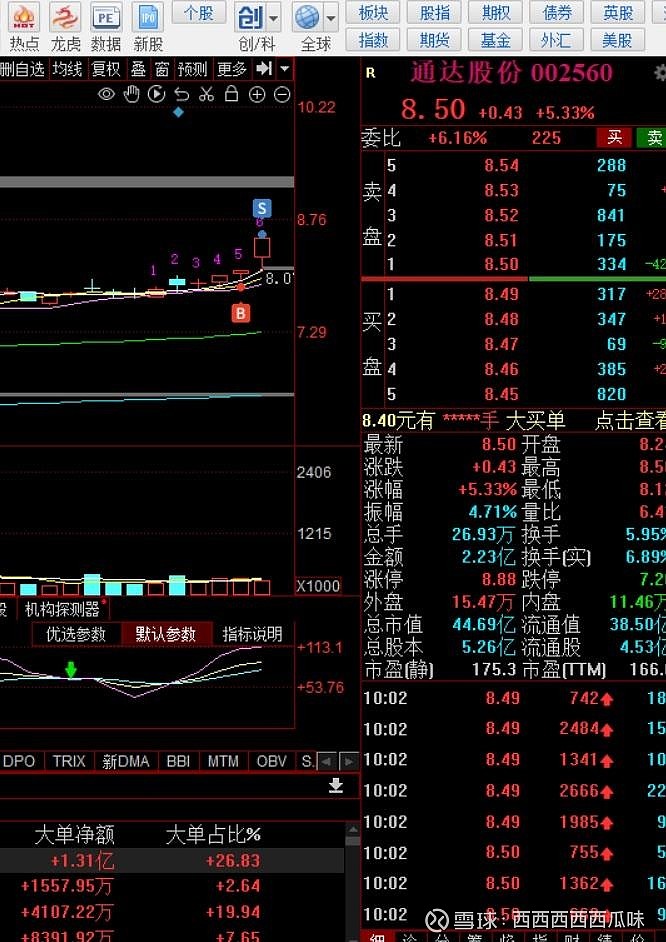This screenshot has height=942, width=666.
Task: Expand the 全球 dropdown arrow
Action: coord(331,19)
